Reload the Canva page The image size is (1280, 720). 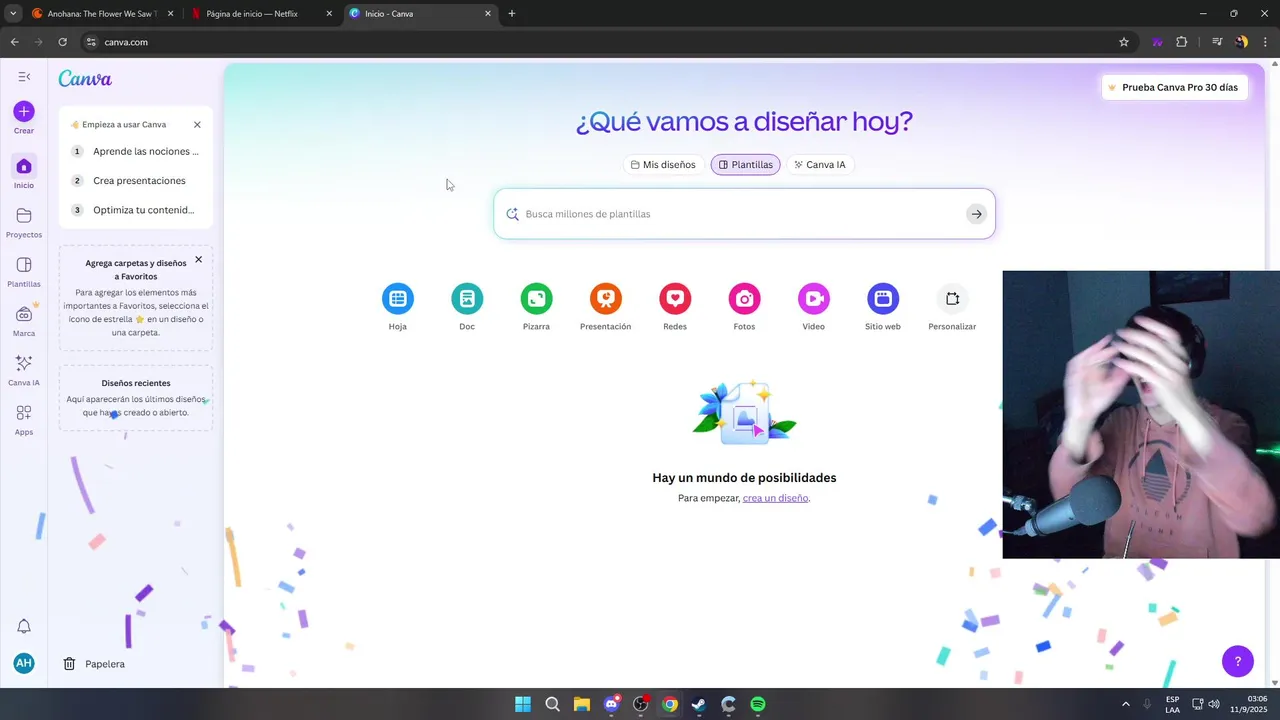62,42
